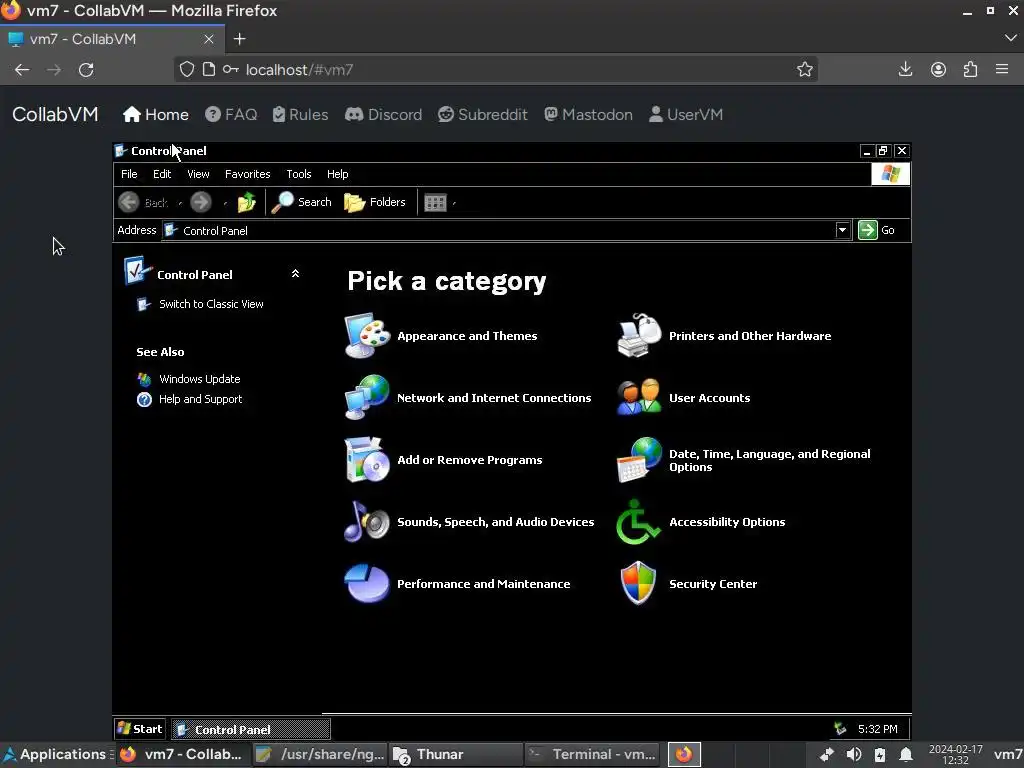Open the Favorites menu
Viewport: 1024px width, 768px height.
click(248, 174)
